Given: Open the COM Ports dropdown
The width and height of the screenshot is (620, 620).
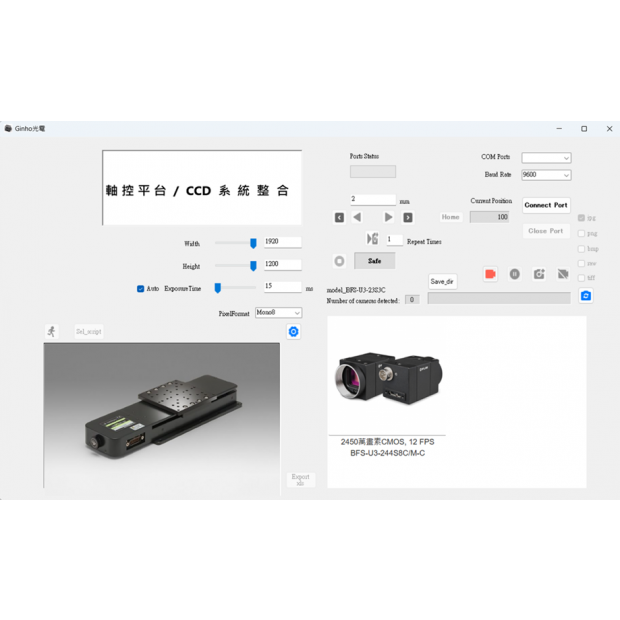Looking at the screenshot, I should (546, 158).
